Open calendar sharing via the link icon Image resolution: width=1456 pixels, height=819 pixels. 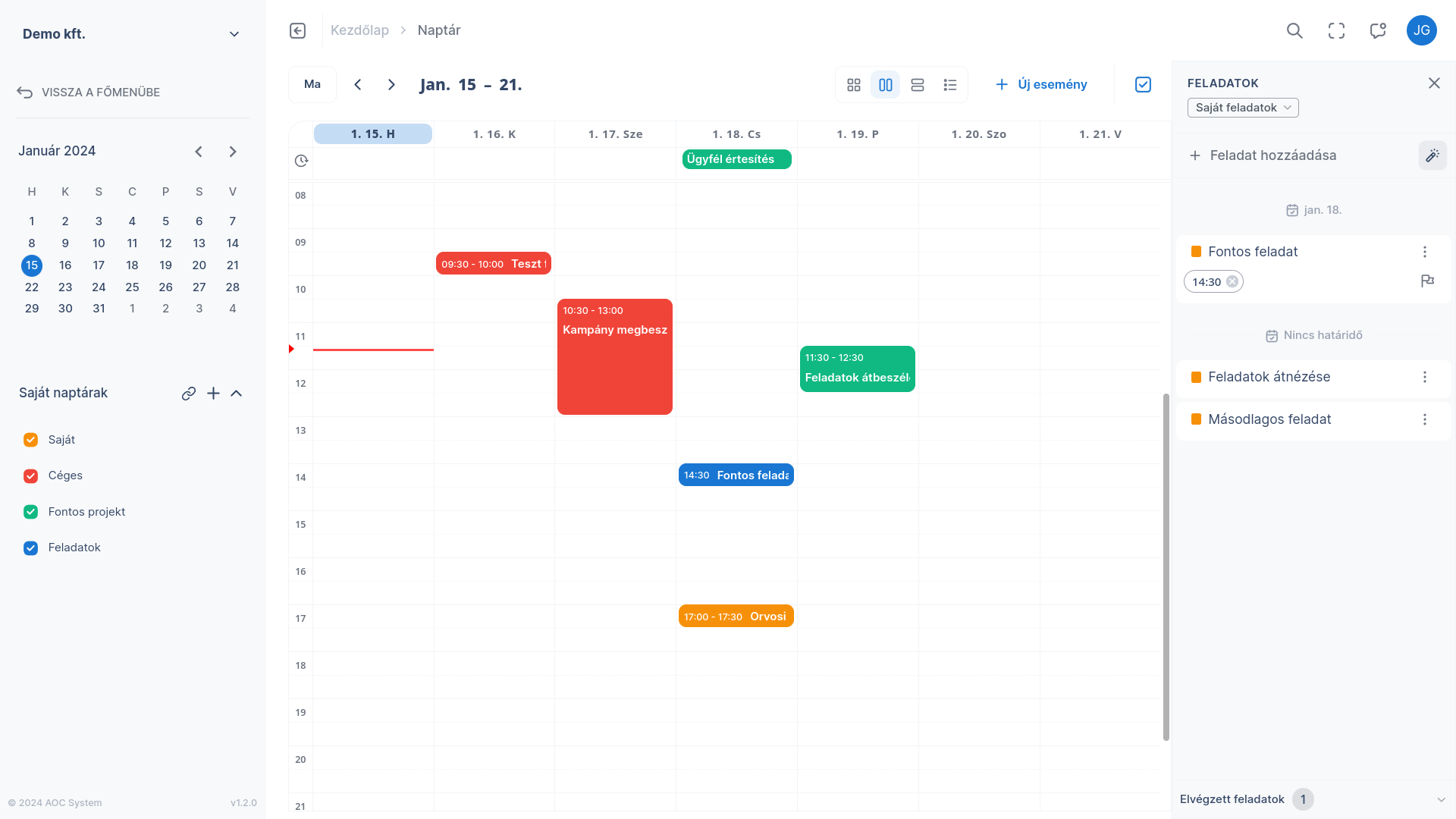click(x=188, y=394)
